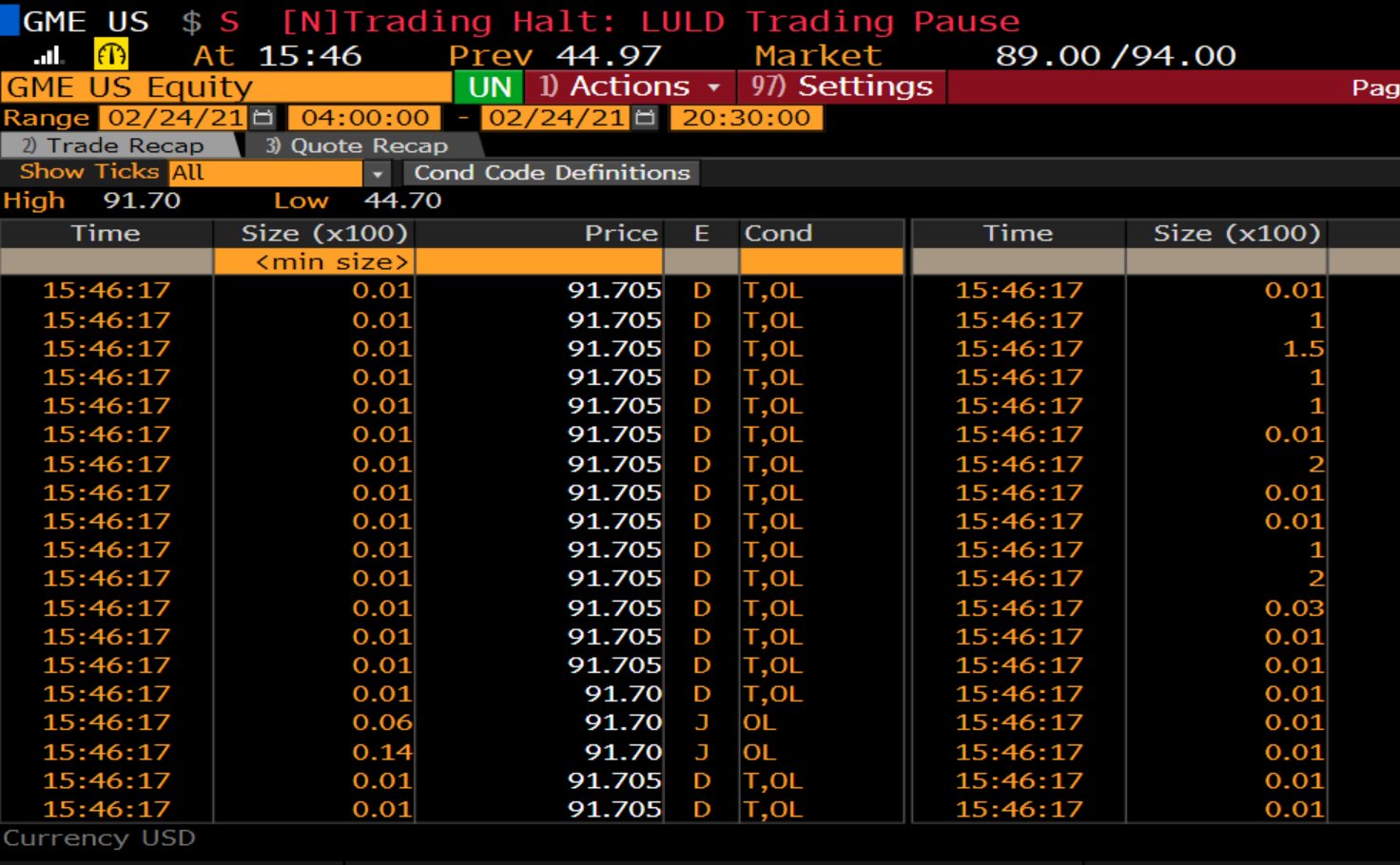The width and height of the screenshot is (1400, 865).
Task: Click the yellow gauge icon
Action: (111, 55)
